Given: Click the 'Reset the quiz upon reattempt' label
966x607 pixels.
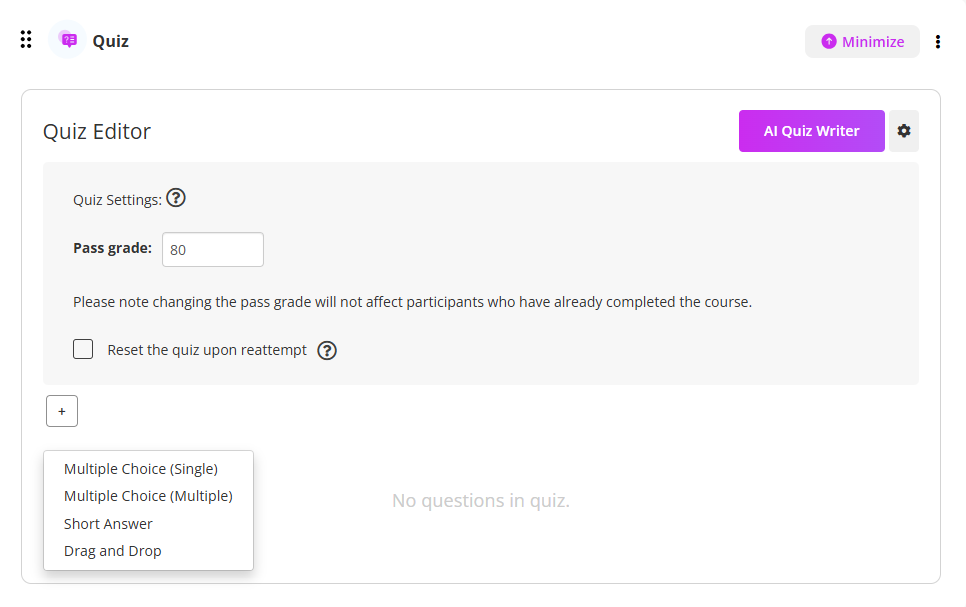Looking at the screenshot, I should pos(207,350).
